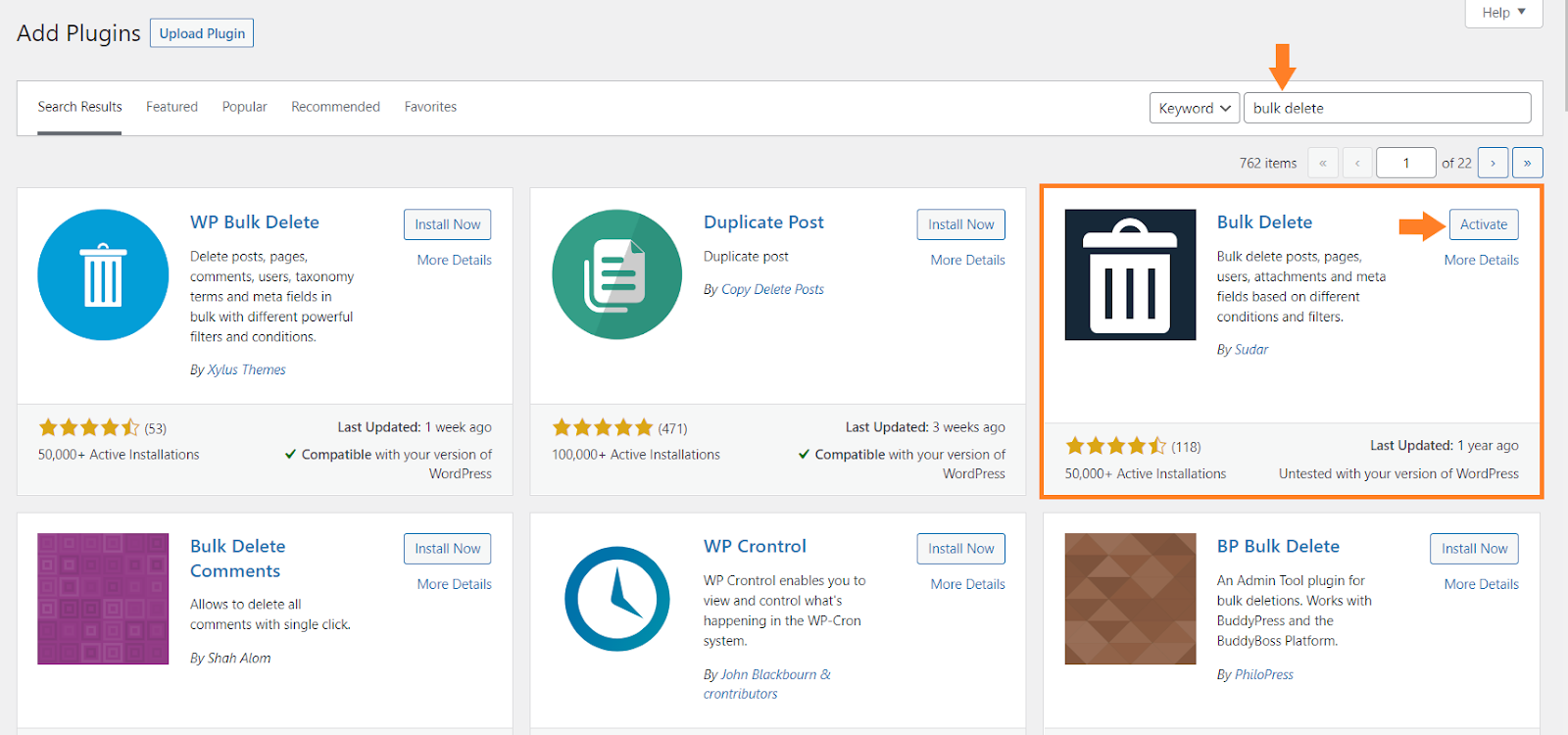This screenshot has width=1568, height=735.
Task: Activate the Bulk Delete plugin
Action: coord(1484,224)
